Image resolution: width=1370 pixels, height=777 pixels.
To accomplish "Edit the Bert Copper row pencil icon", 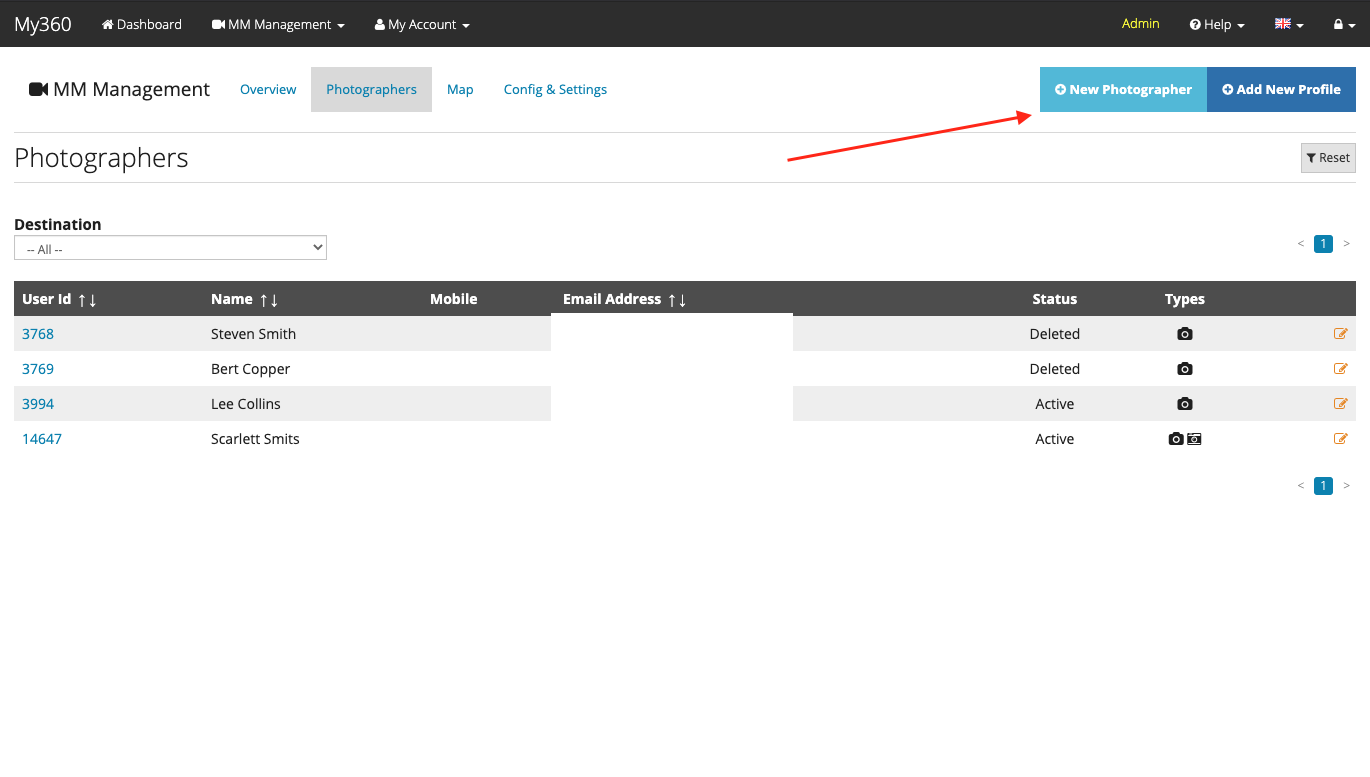I will click(x=1341, y=369).
